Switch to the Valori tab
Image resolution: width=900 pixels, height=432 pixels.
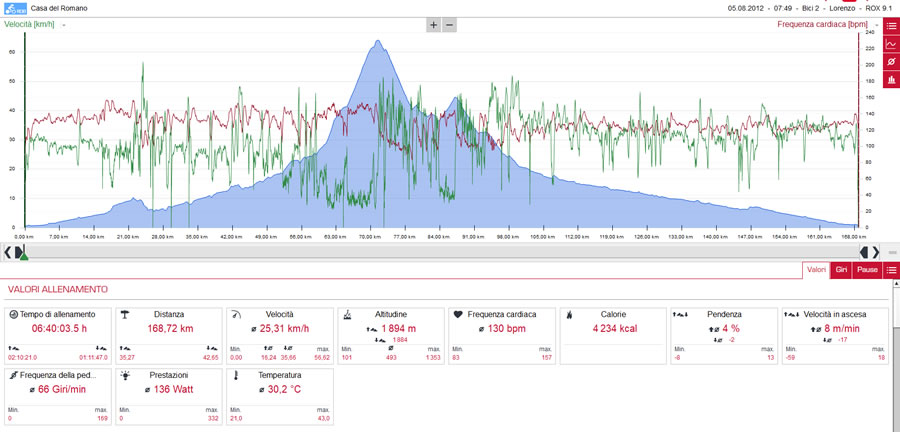(816, 270)
